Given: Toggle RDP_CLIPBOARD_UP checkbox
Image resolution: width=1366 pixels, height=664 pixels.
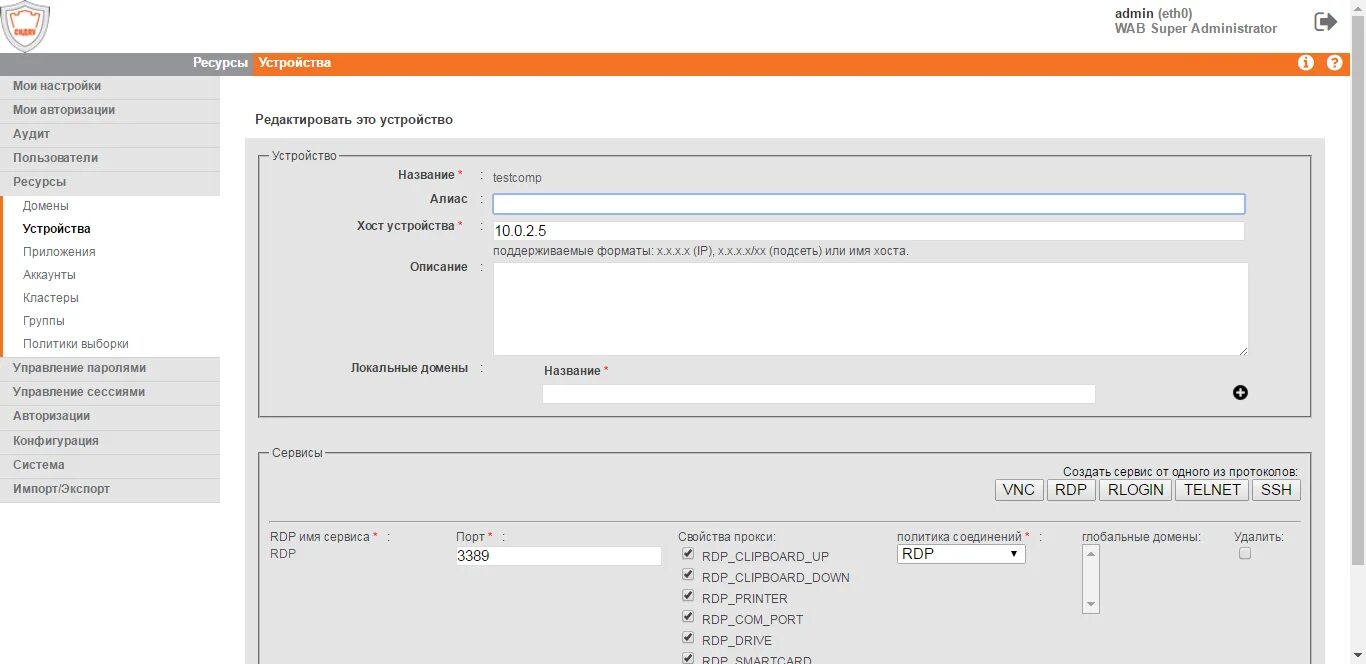Looking at the screenshot, I should pos(687,554).
